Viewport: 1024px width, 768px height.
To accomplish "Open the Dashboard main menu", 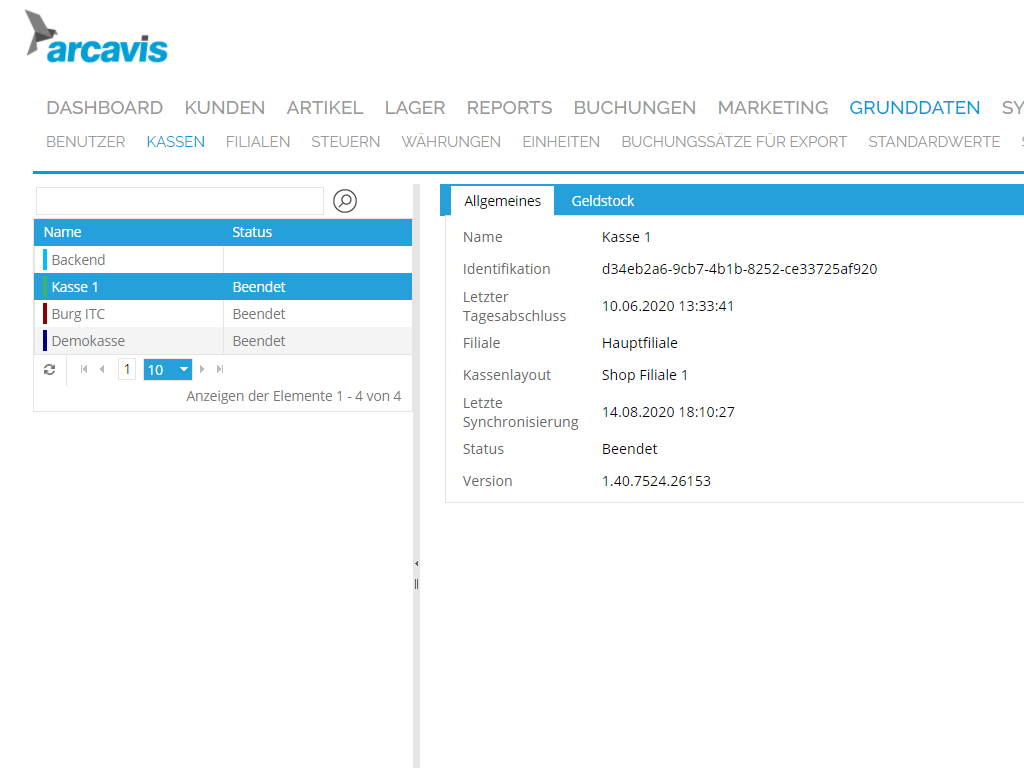I will pyautogui.click(x=104, y=107).
